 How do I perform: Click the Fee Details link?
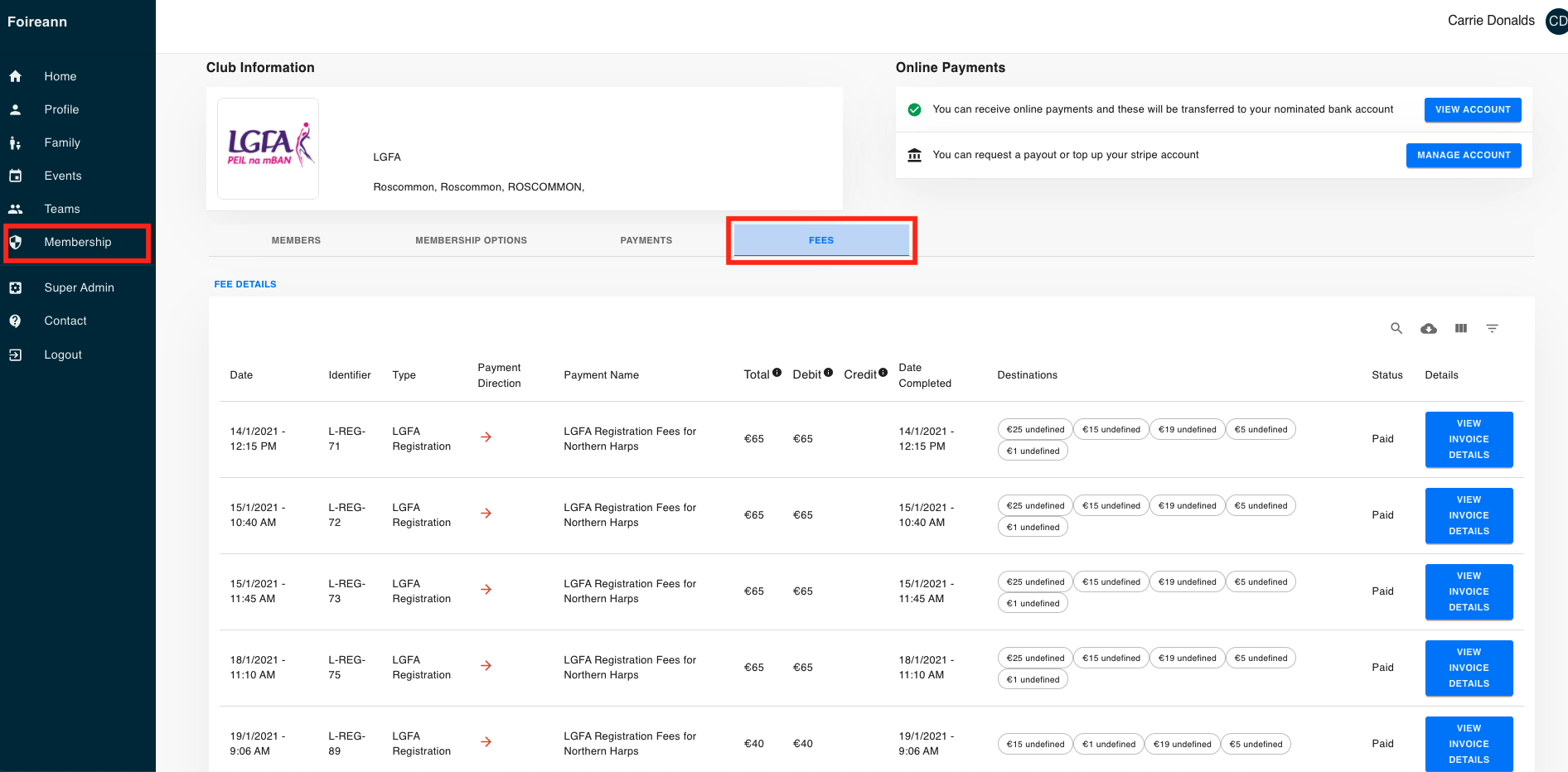(245, 284)
